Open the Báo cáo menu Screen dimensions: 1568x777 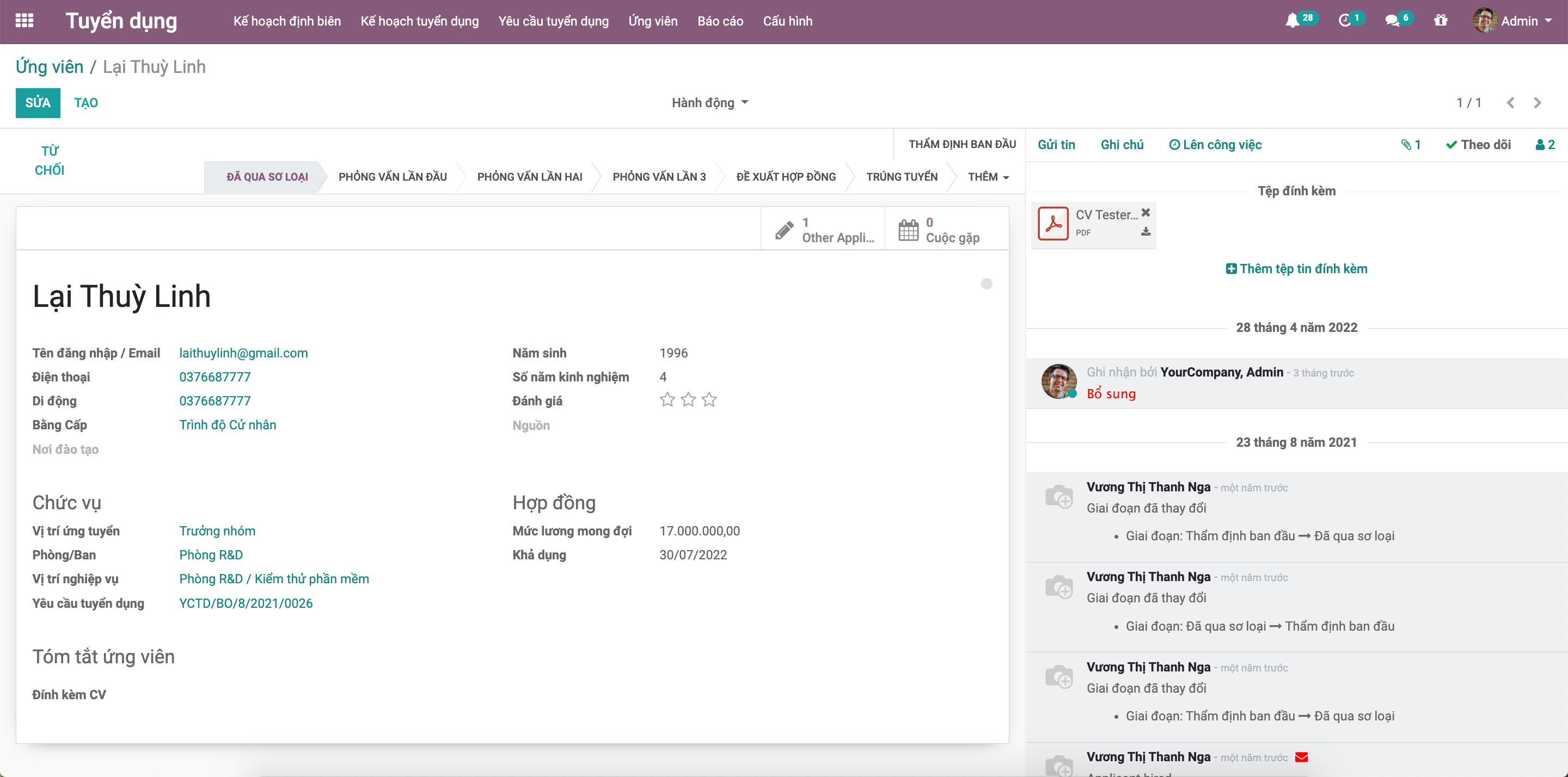720,21
